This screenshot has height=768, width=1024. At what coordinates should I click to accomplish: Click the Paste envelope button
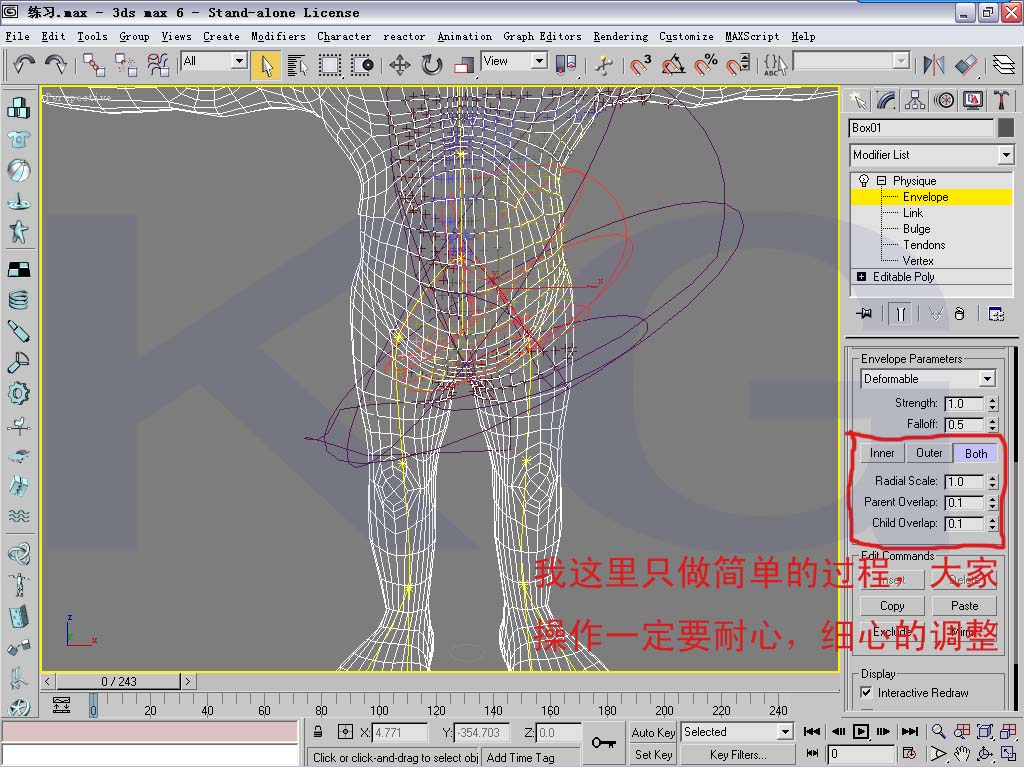pyautogui.click(x=964, y=605)
